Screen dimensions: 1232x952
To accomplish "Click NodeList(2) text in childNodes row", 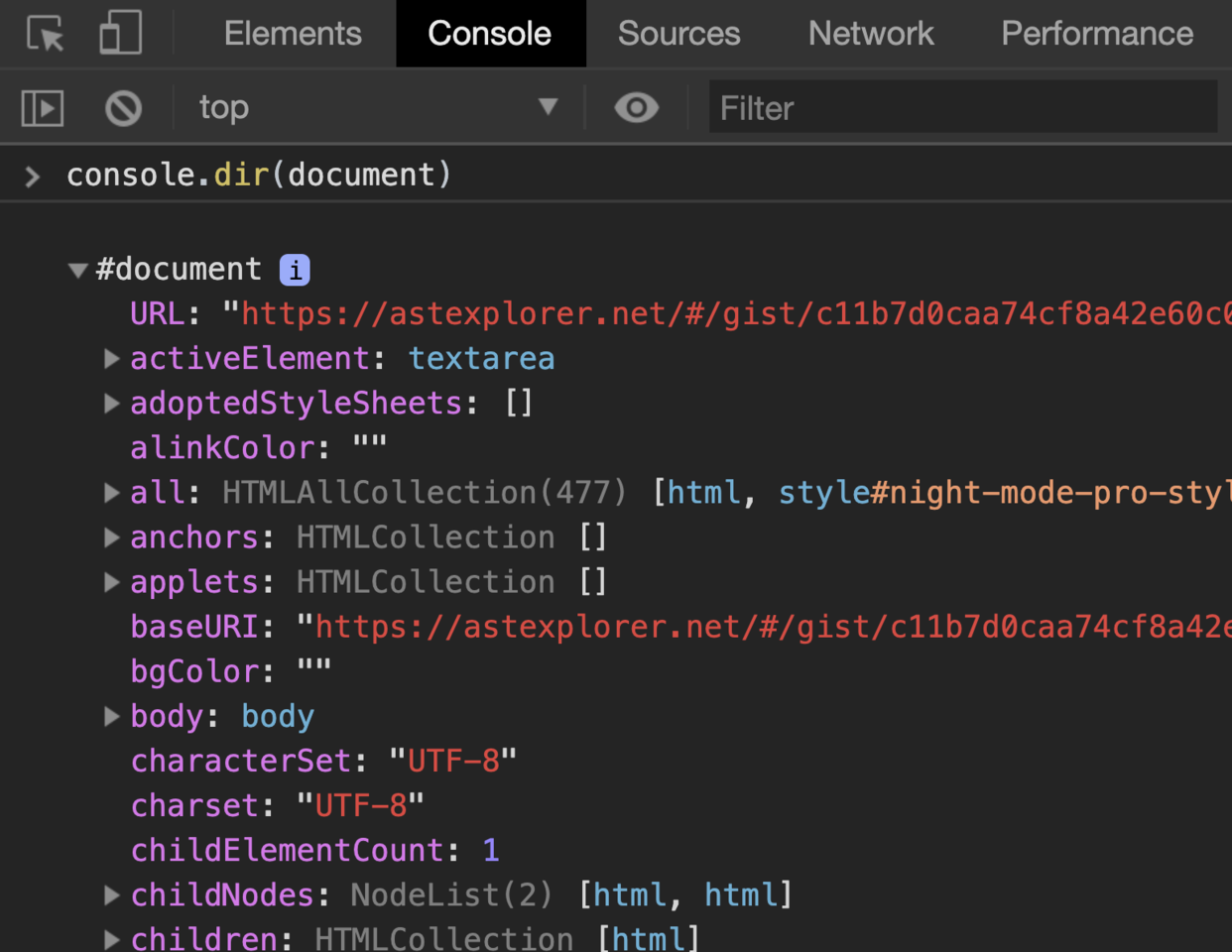I will (x=451, y=894).
